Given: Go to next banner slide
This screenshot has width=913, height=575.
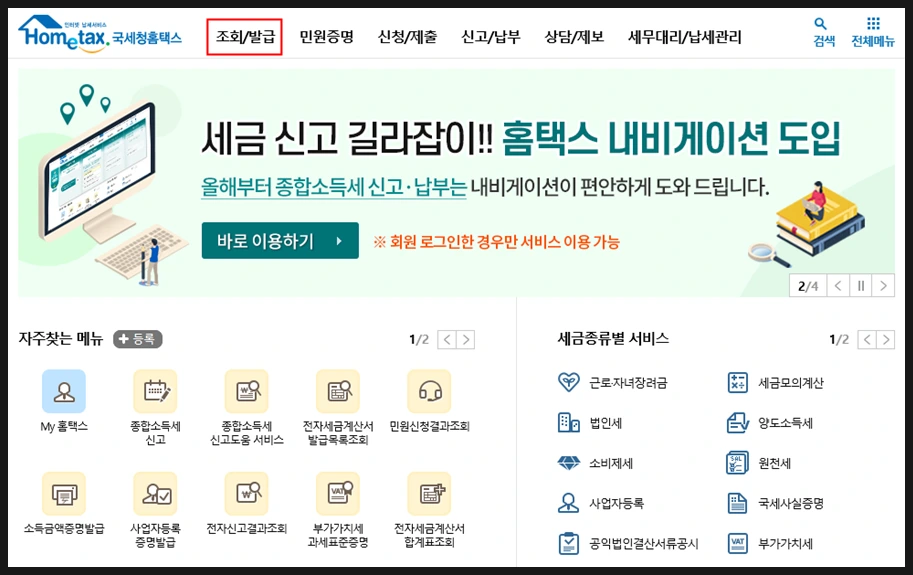Looking at the screenshot, I should [x=883, y=286].
